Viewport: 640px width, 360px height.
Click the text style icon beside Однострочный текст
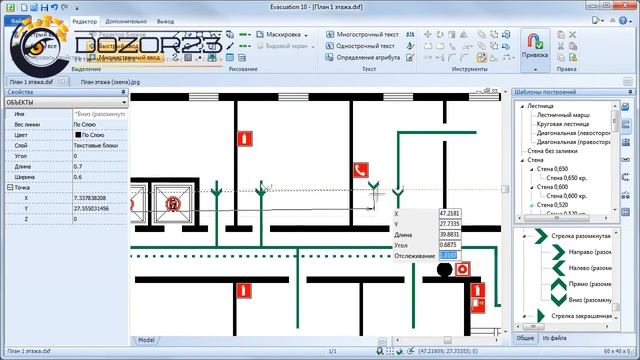[x=410, y=46]
